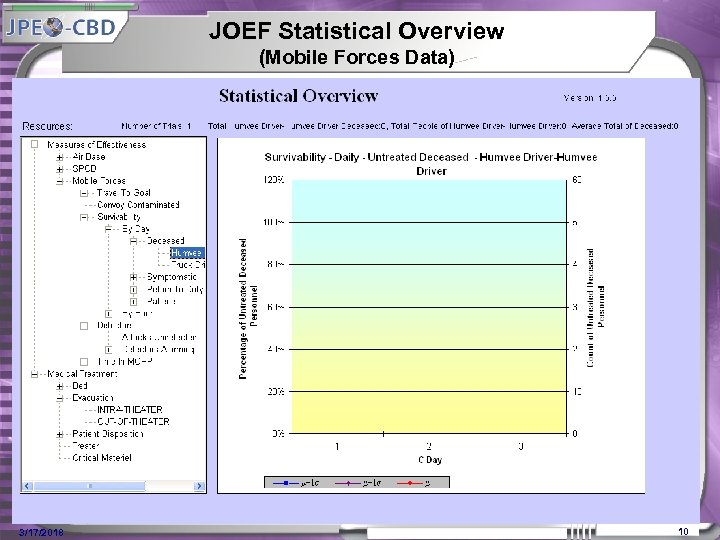The width and height of the screenshot is (720, 540).
Task: Select the Survivability label
Action: [x=119, y=217]
